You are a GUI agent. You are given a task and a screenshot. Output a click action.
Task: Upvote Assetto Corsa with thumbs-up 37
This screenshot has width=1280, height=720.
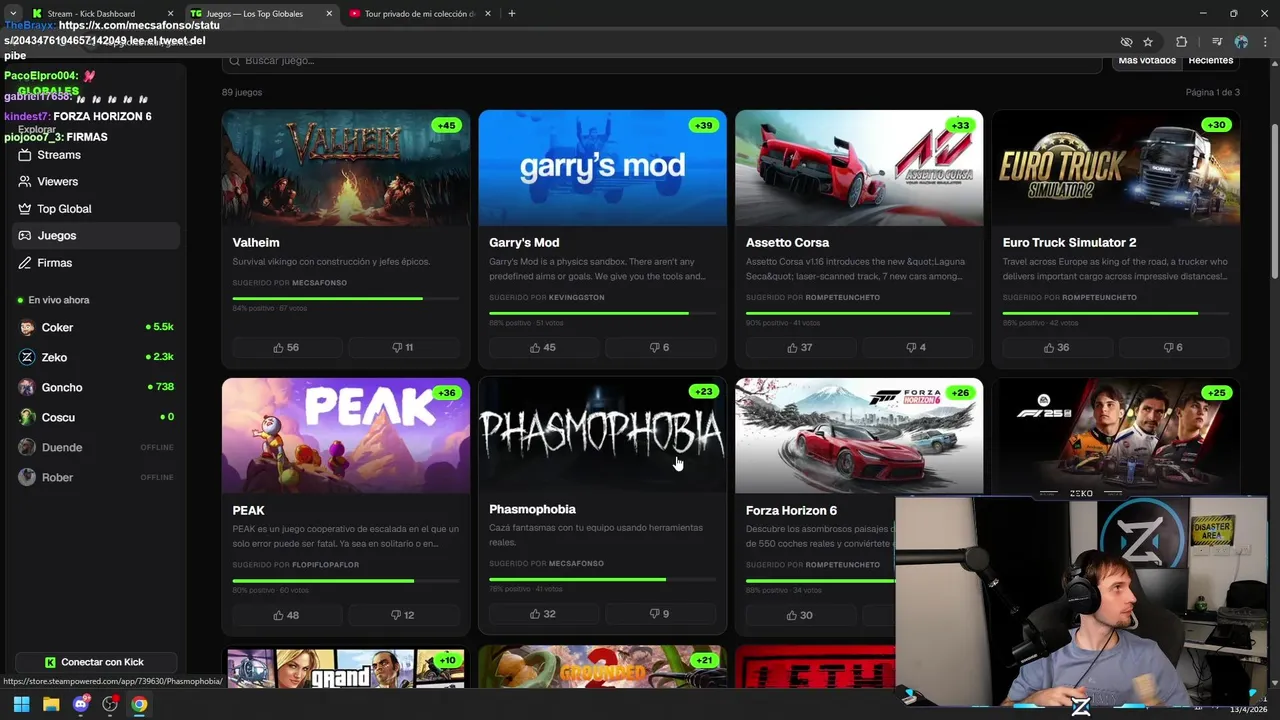click(x=801, y=347)
